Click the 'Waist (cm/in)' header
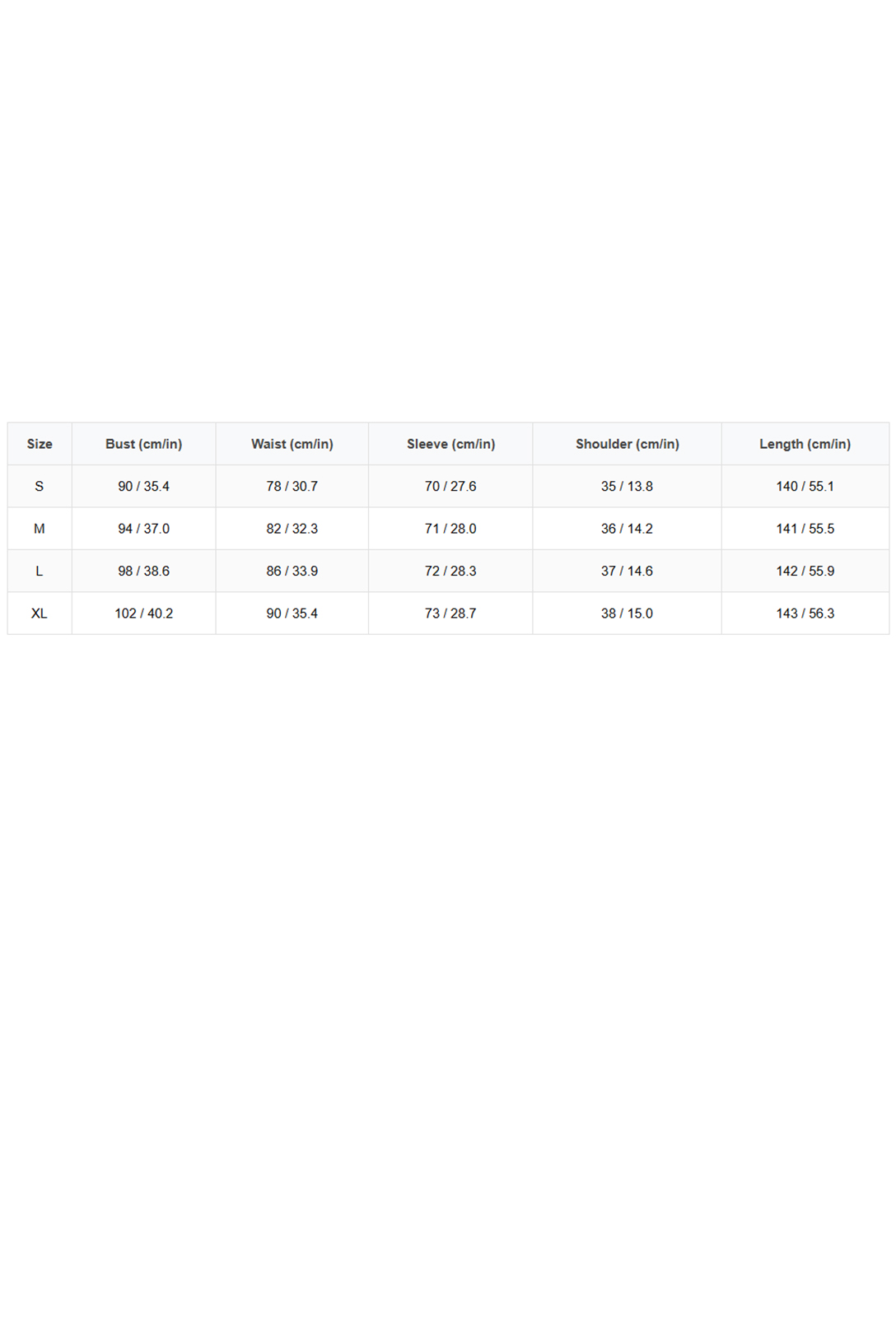 pos(292,444)
